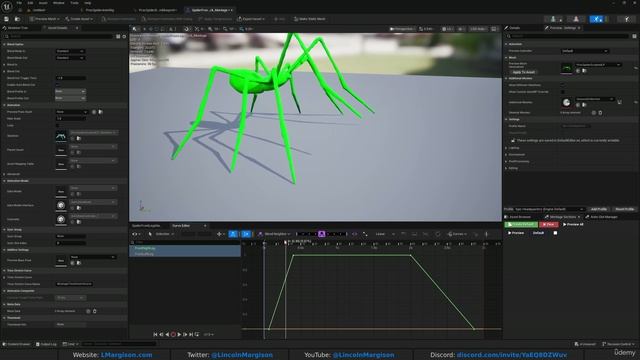This screenshot has height=360, width=640.
Task: Click the Blend Out Trigger Time field
Action: coord(70,78)
